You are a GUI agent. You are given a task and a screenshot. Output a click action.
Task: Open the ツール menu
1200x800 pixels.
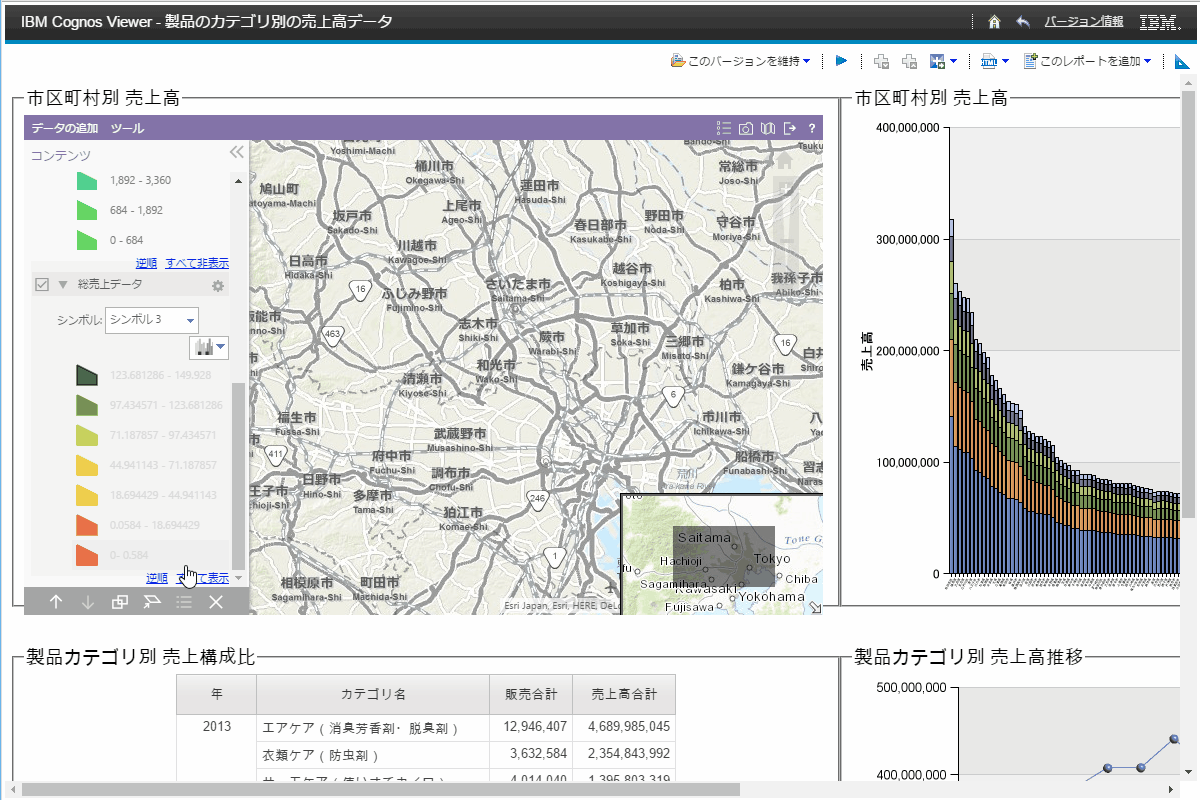127,128
